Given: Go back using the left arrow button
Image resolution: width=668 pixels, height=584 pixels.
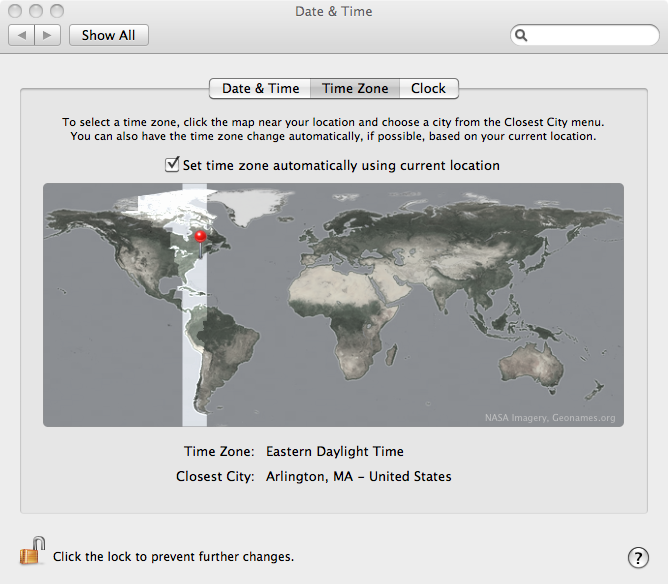Looking at the screenshot, I should (x=22, y=35).
